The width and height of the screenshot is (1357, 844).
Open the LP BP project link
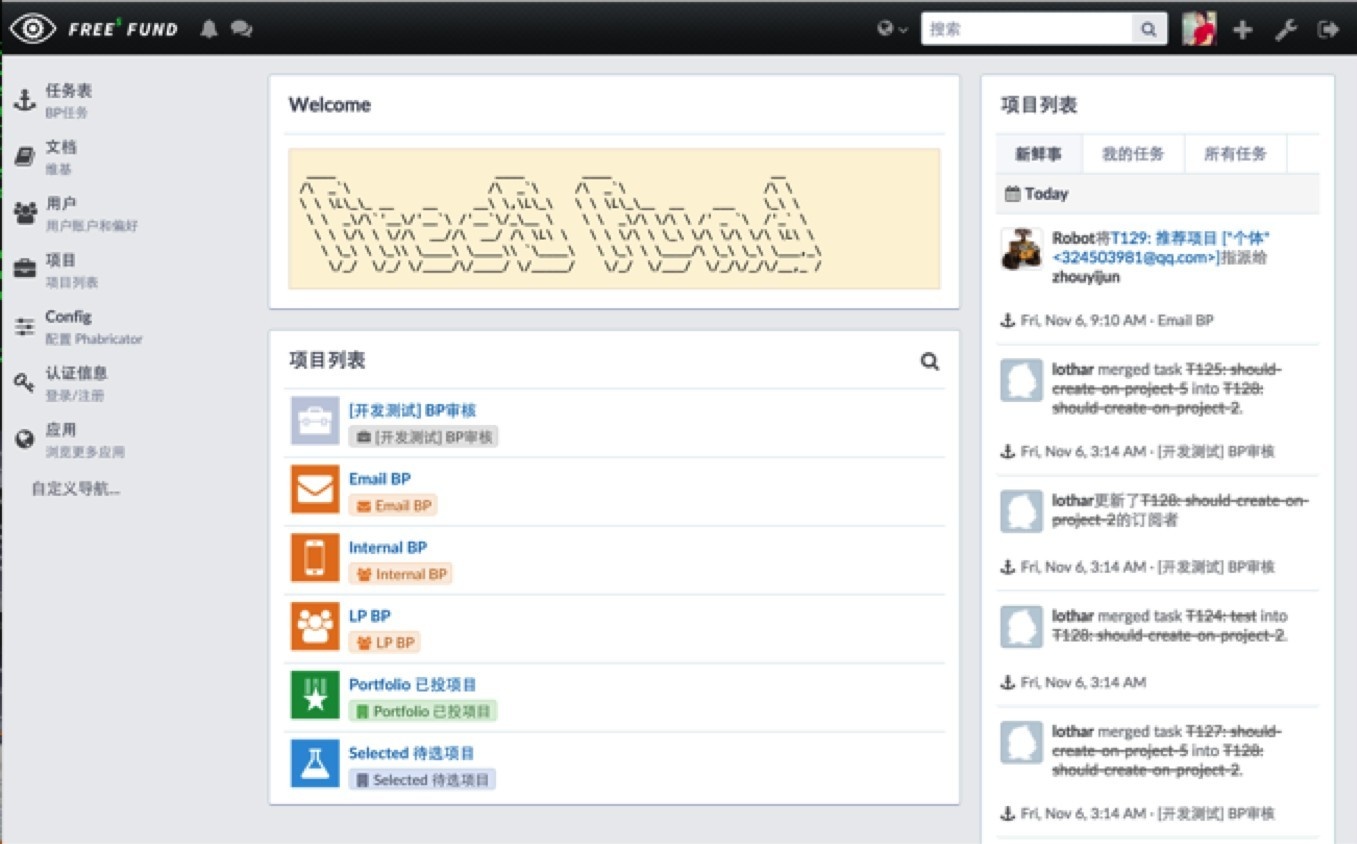point(369,616)
